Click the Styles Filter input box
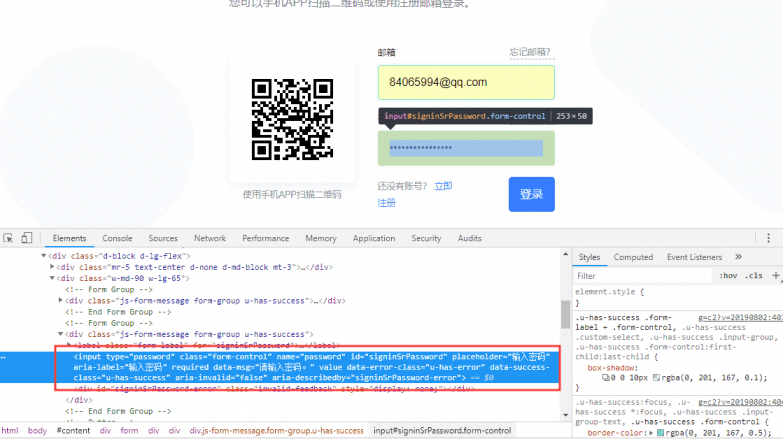The image size is (783, 439). (x=643, y=276)
